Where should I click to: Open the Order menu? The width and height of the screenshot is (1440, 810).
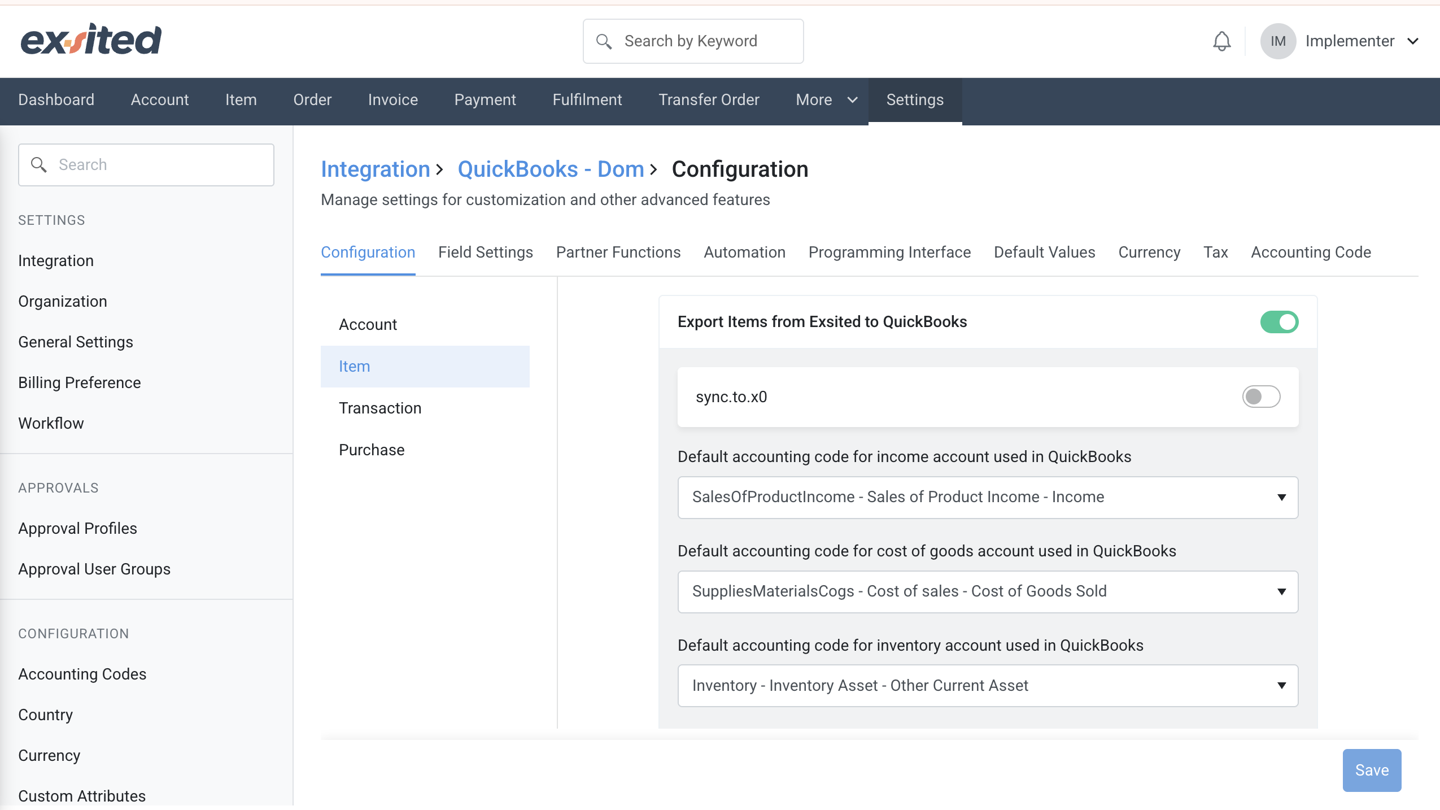tap(312, 100)
